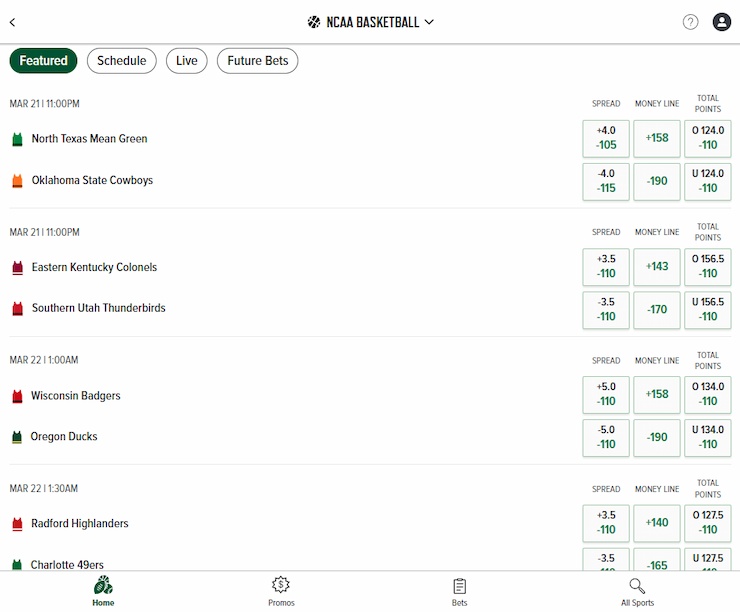Screen dimensions: 740x612
Task: Expand the NCAA Basketball league dropdown
Action: [429, 22]
